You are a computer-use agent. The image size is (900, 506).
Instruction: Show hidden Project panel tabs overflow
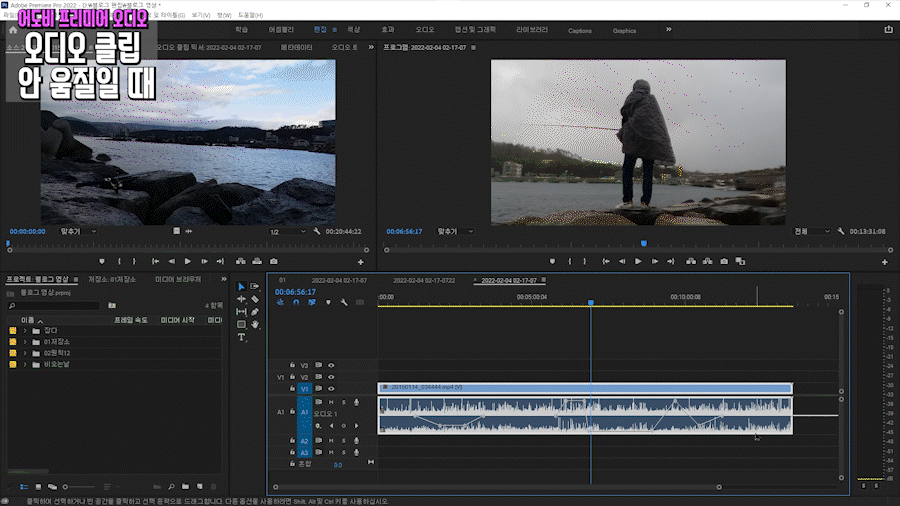tap(224, 279)
